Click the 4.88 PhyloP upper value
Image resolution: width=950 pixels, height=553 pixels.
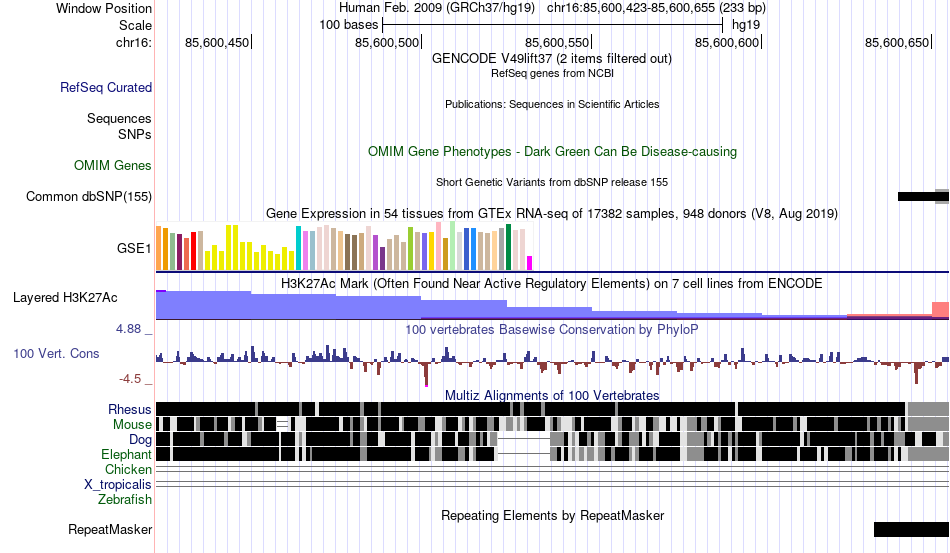[x=128, y=329]
